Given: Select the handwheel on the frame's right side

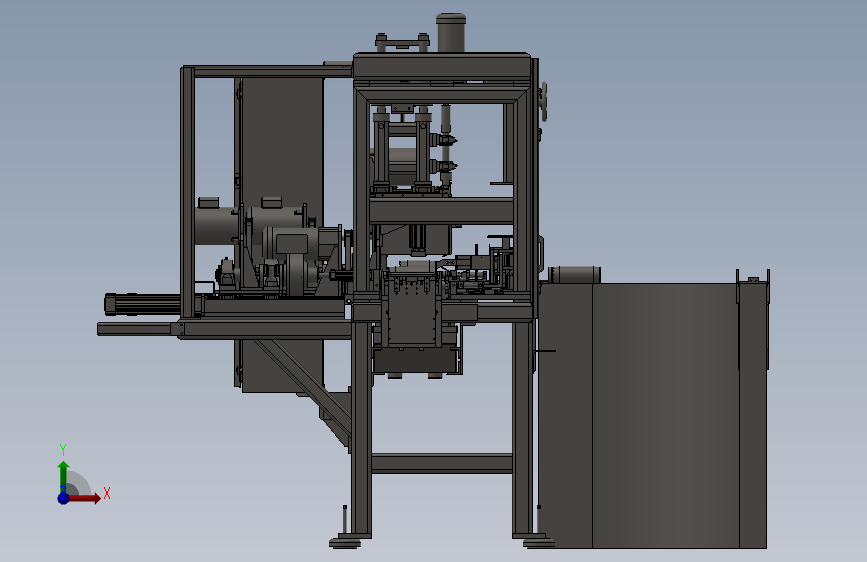Looking at the screenshot, I should click(x=544, y=102).
